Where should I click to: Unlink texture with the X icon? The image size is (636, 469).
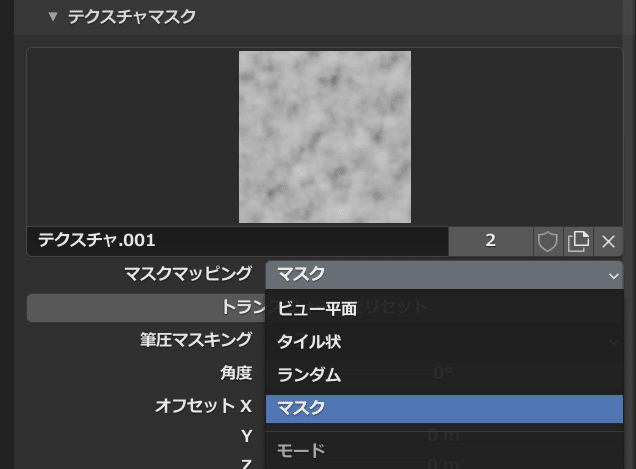click(608, 241)
